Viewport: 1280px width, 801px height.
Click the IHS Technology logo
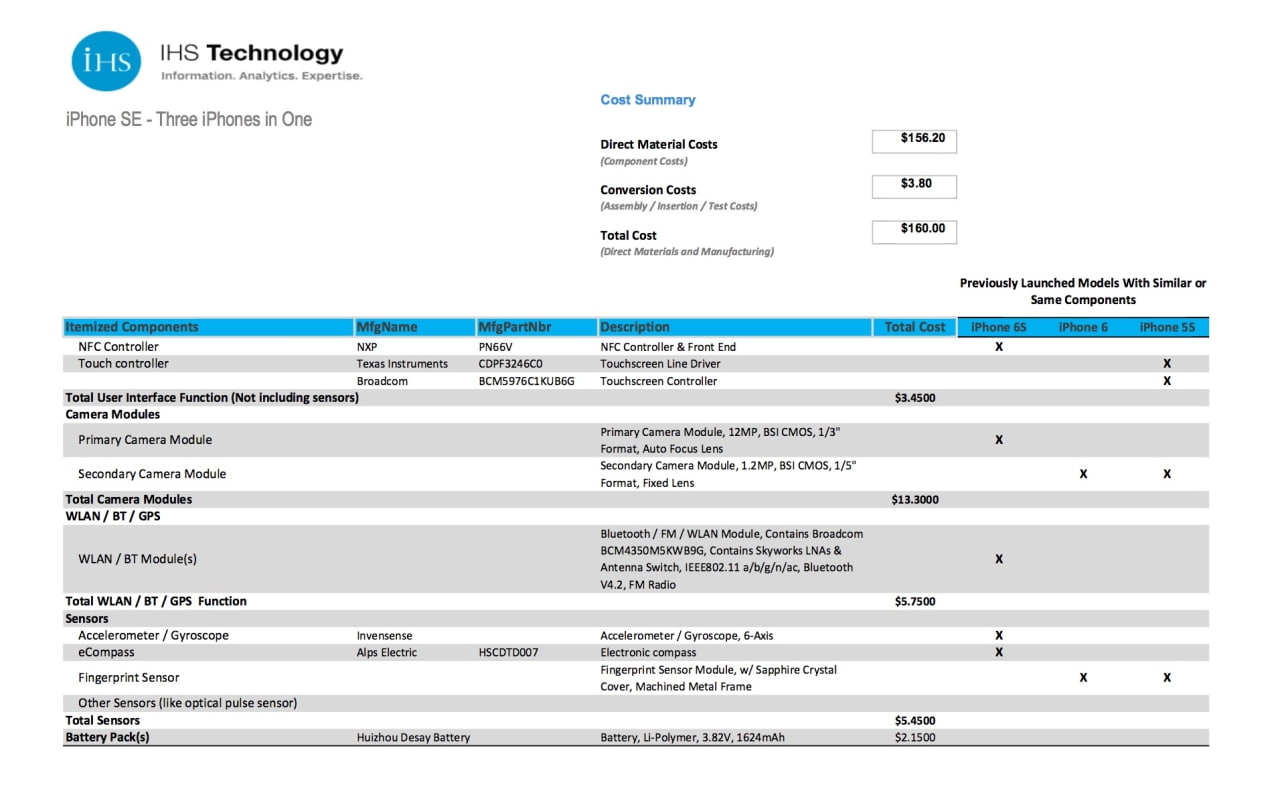click(250, 55)
